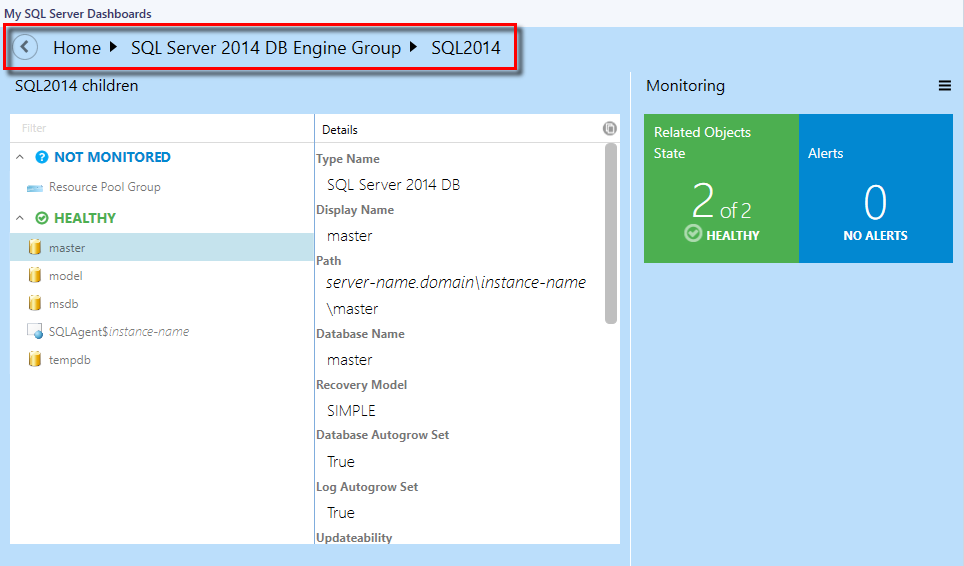This screenshot has height=566, width=964.
Task: Select the msdb database row
Action: pyautogui.click(x=162, y=304)
